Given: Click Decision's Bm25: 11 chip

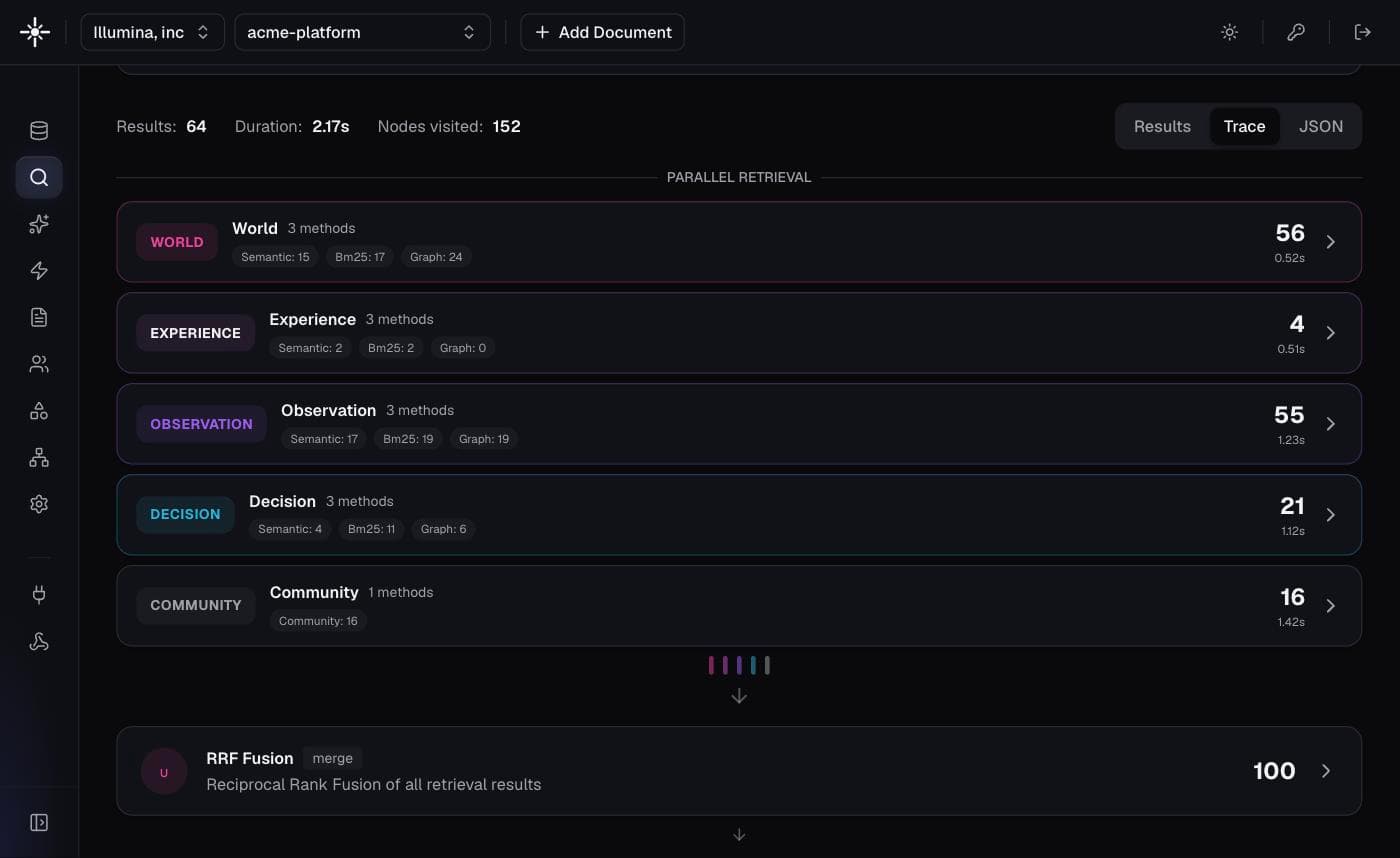Looking at the screenshot, I should click(371, 529).
